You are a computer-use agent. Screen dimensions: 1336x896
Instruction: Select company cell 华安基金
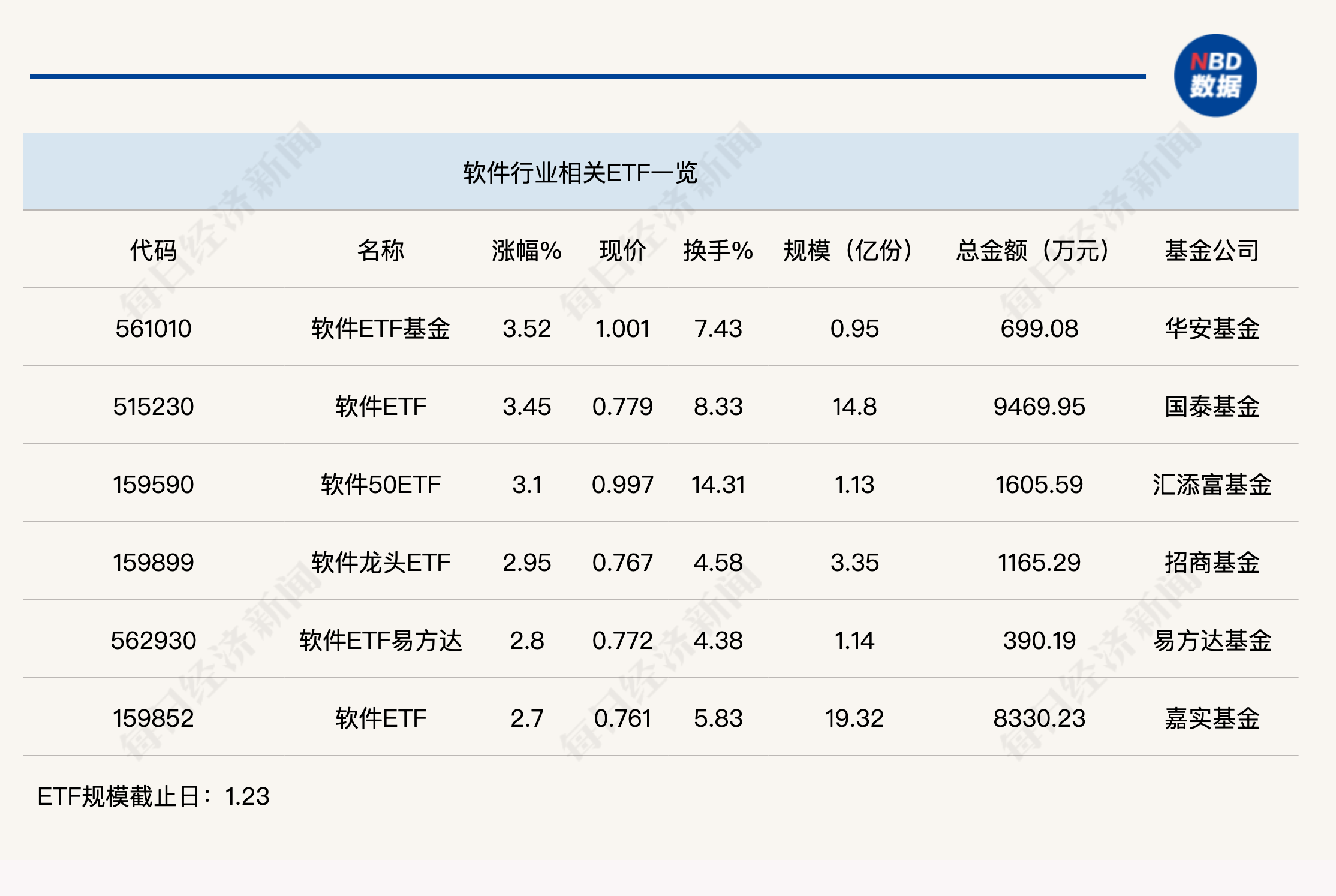(1212, 329)
